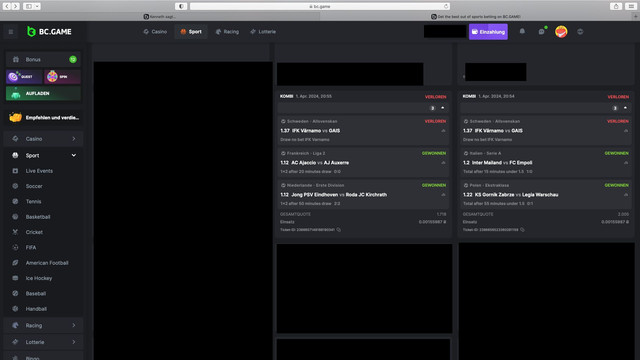Collapse the Sport sidebar section

74,155
